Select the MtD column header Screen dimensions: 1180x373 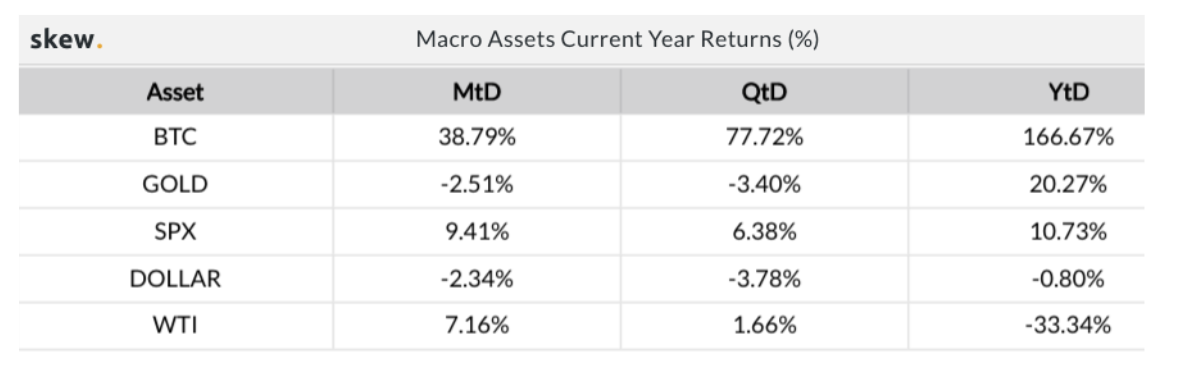coord(477,92)
